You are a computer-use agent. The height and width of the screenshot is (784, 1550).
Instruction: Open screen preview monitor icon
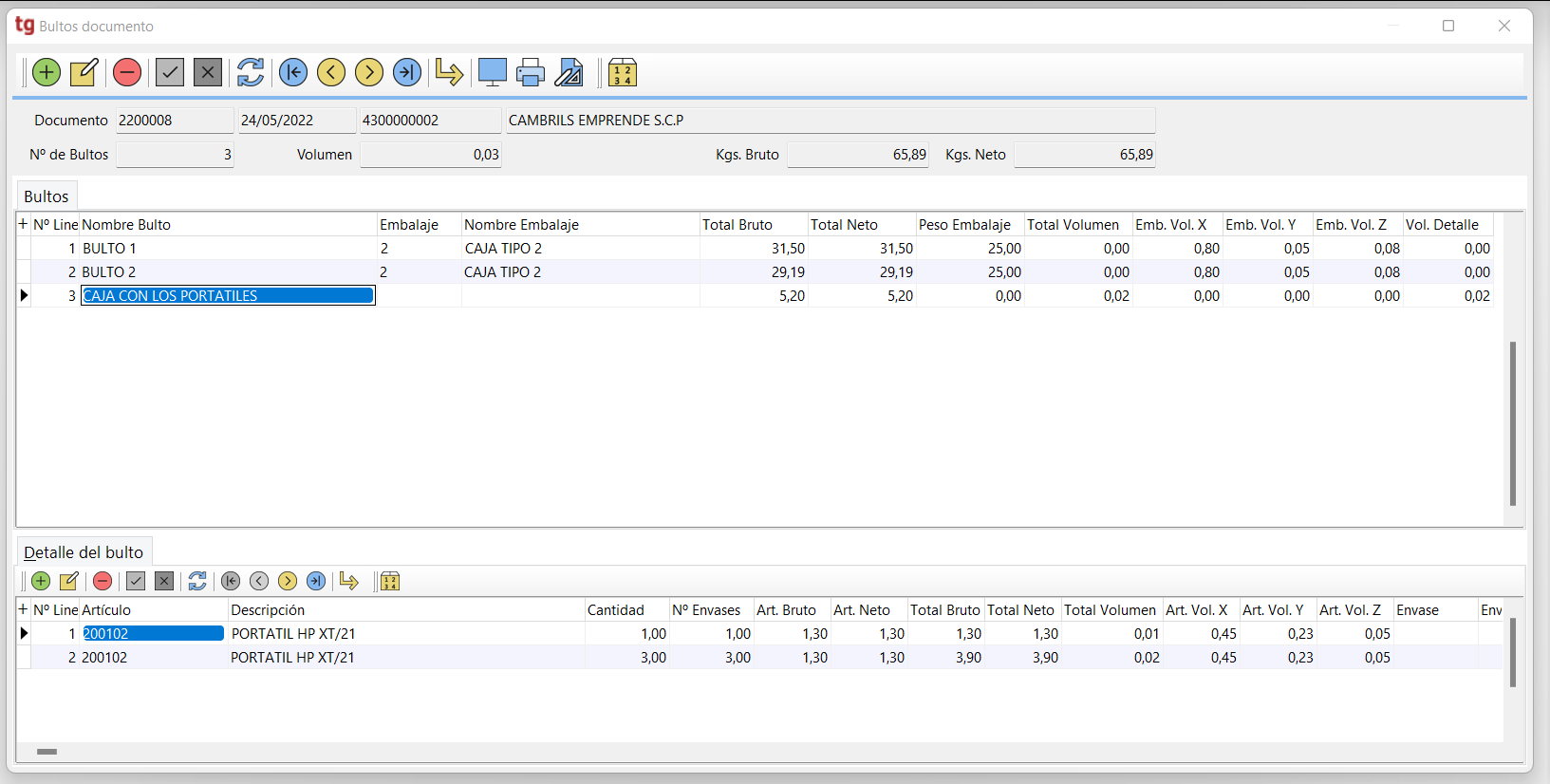[x=493, y=72]
